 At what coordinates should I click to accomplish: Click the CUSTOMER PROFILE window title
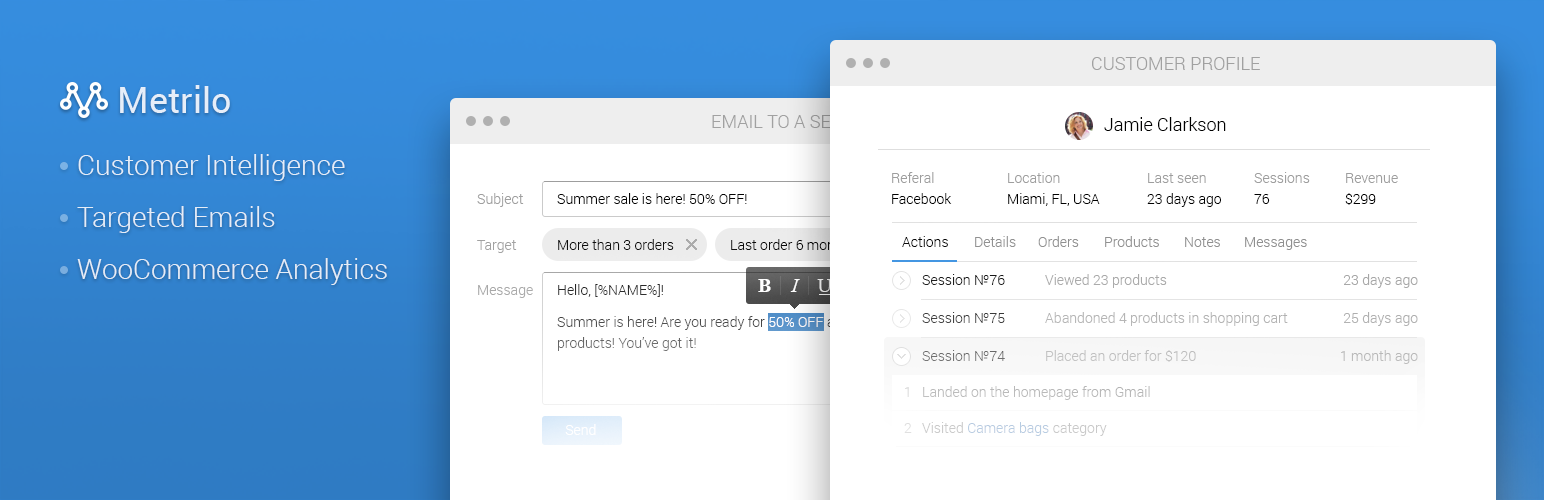tap(1175, 64)
